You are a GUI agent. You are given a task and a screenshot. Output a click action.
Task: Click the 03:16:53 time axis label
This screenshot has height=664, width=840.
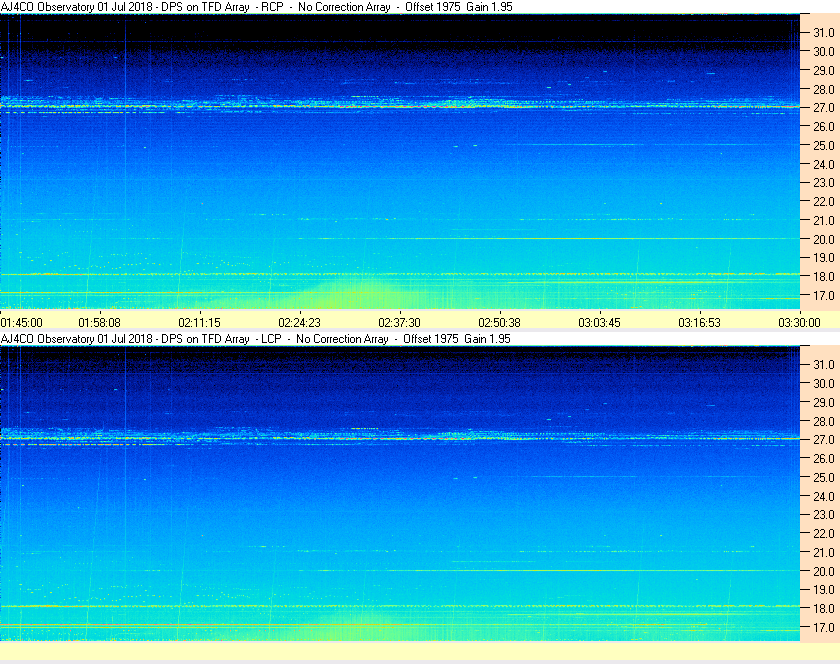click(699, 323)
